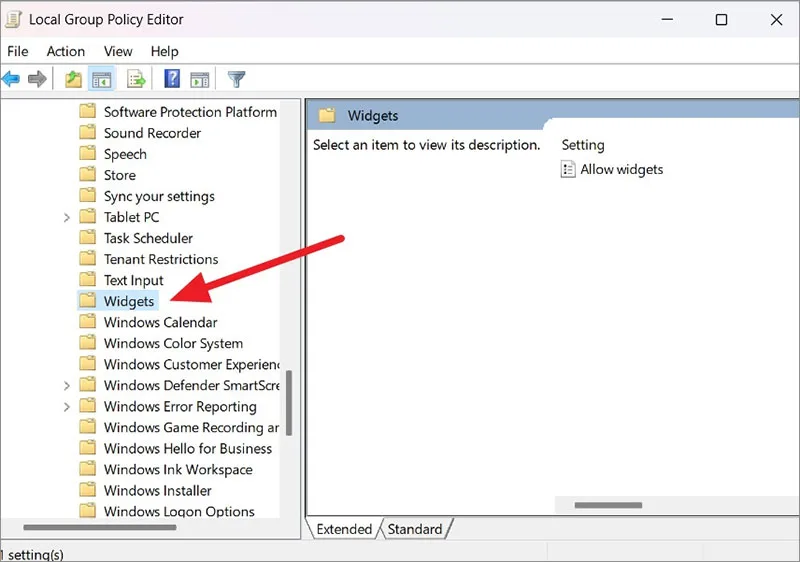Select Windows Hello for Business folder
Image resolution: width=800 pixels, height=562 pixels.
188,448
